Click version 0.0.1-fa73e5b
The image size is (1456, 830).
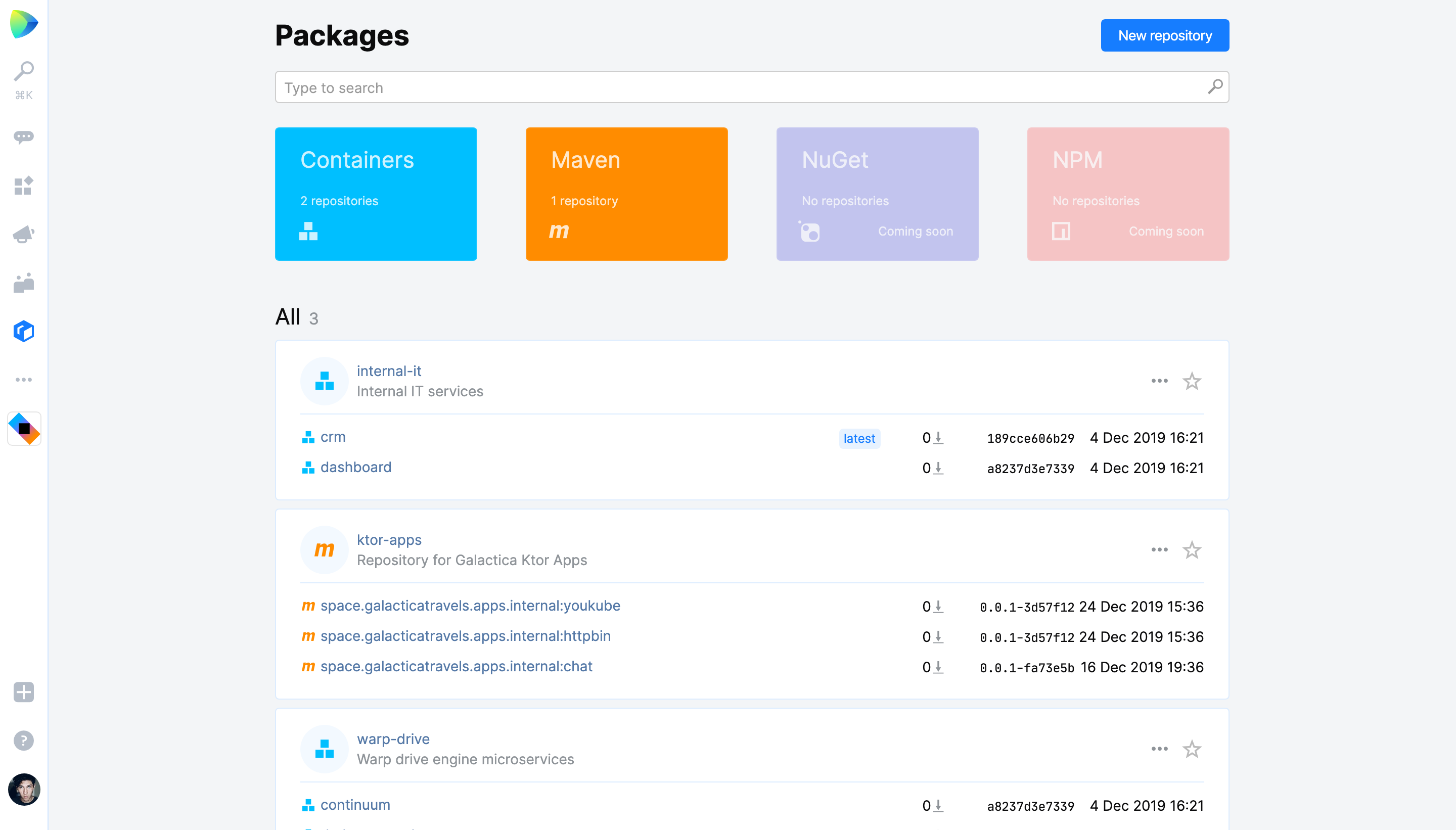[x=1027, y=668]
